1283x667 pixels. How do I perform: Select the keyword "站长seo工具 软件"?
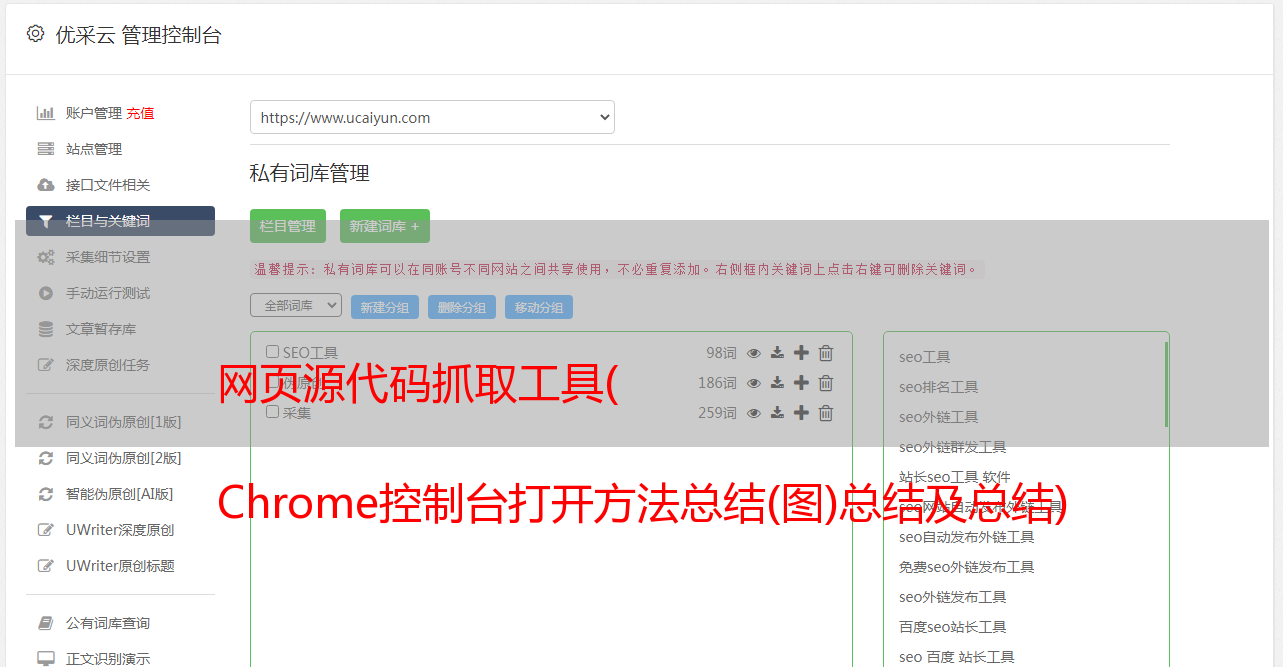point(955,477)
